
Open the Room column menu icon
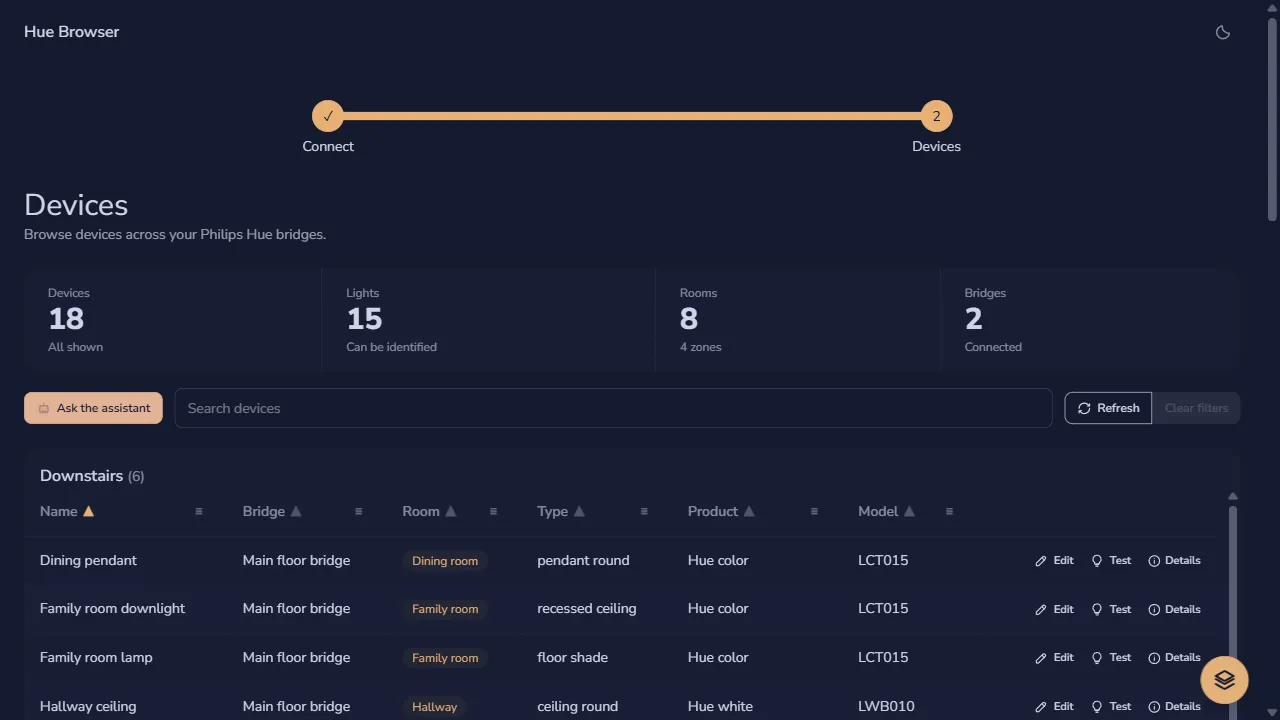[x=493, y=511]
